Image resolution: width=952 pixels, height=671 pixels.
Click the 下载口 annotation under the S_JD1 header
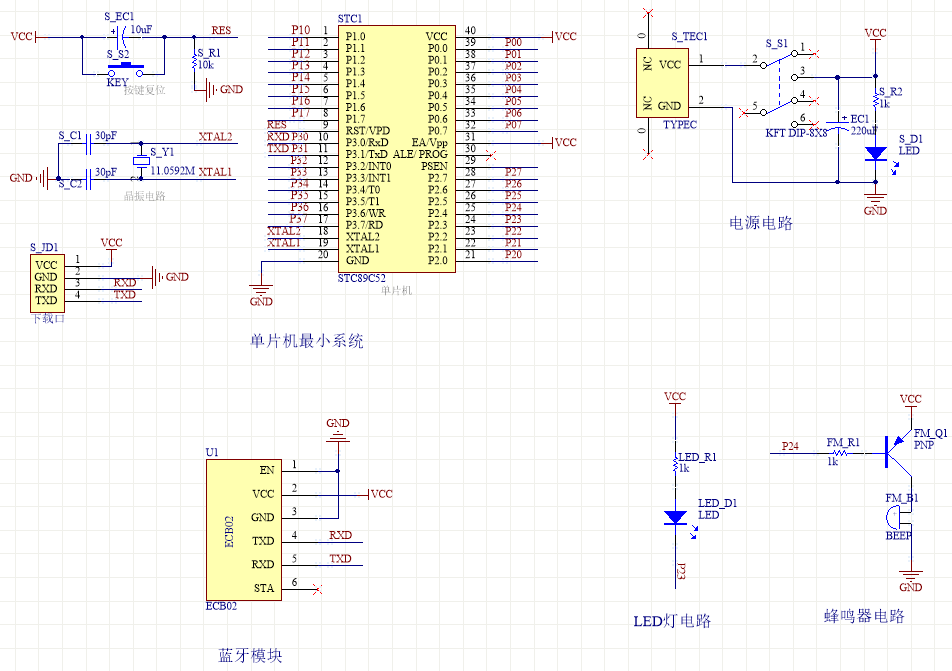coord(48,318)
